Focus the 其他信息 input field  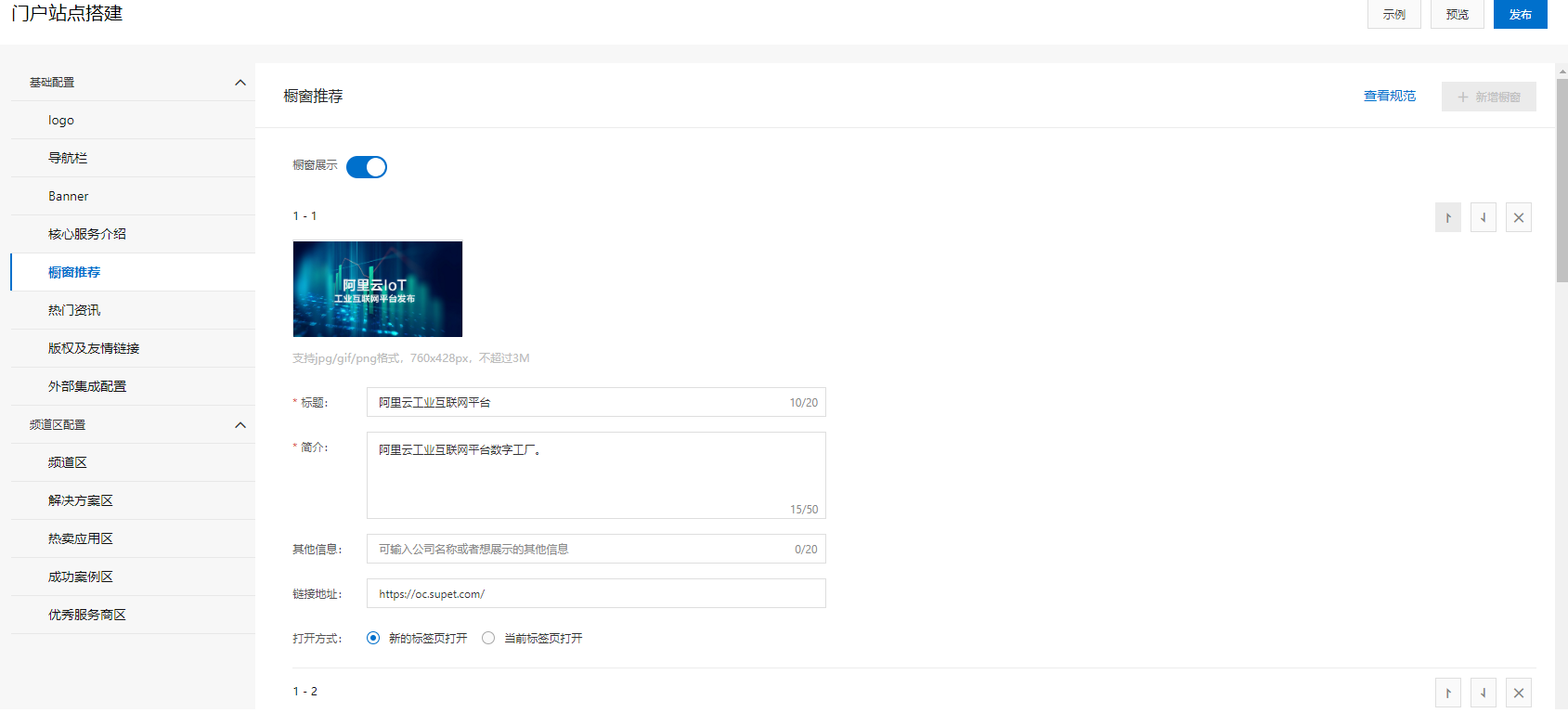click(x=596, y=549)
